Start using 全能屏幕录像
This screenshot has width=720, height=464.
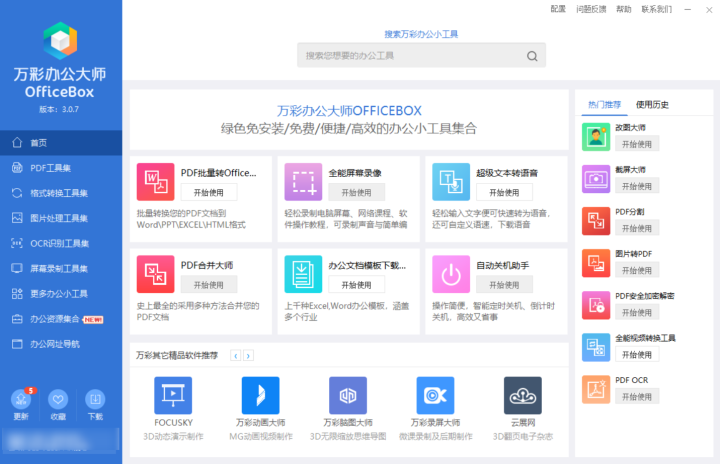356,192
